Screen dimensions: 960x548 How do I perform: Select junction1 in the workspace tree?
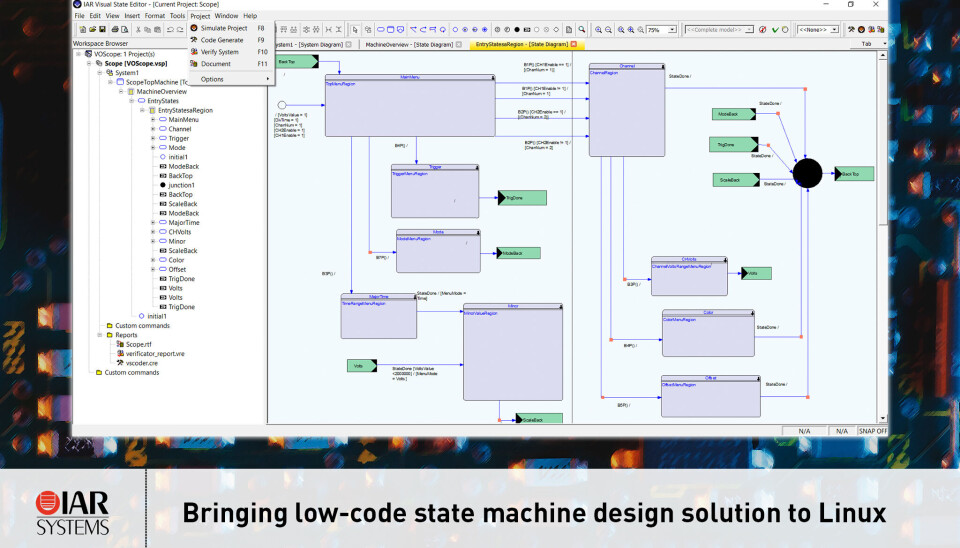click(181, 185)
